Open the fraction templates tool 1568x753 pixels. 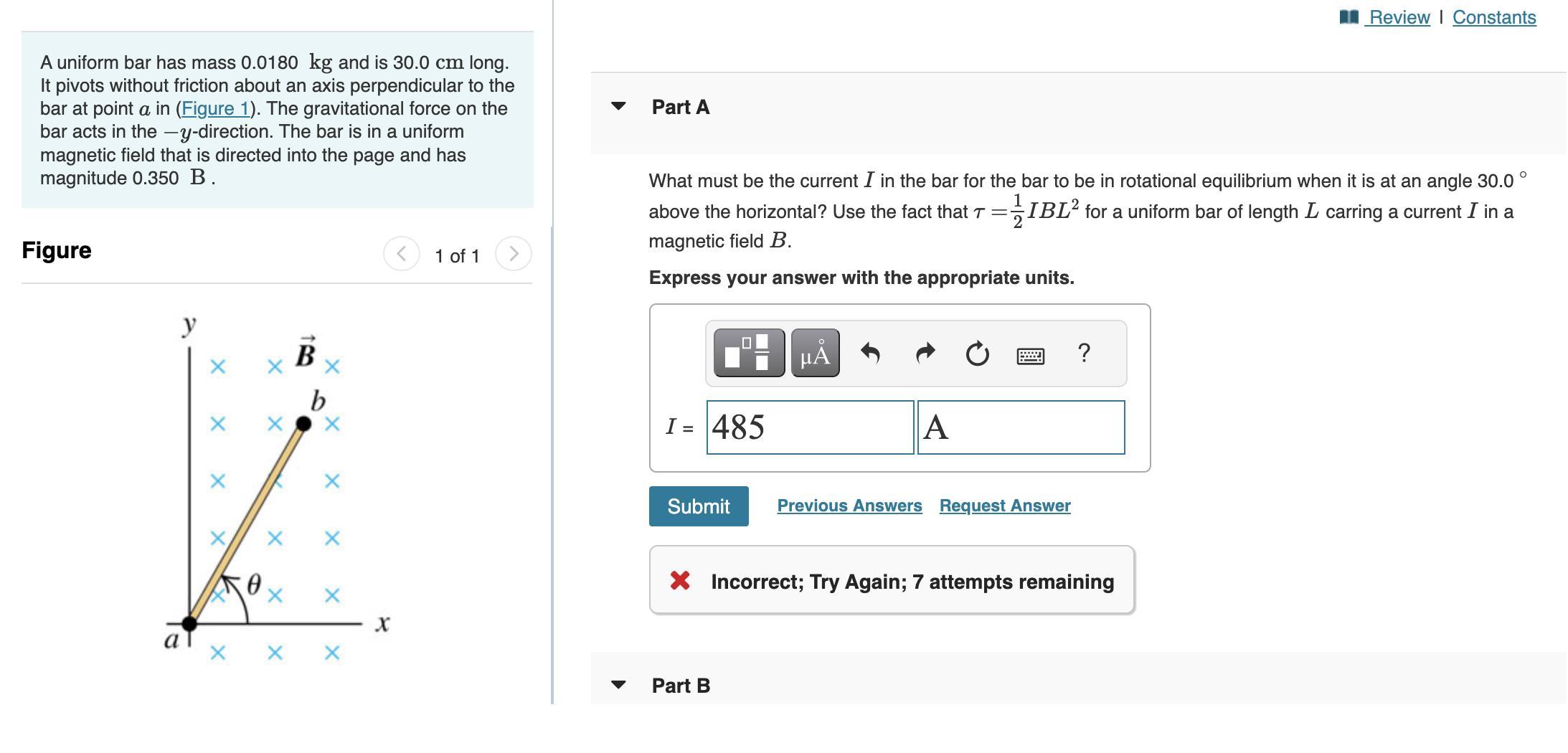(x=749, y=353)
